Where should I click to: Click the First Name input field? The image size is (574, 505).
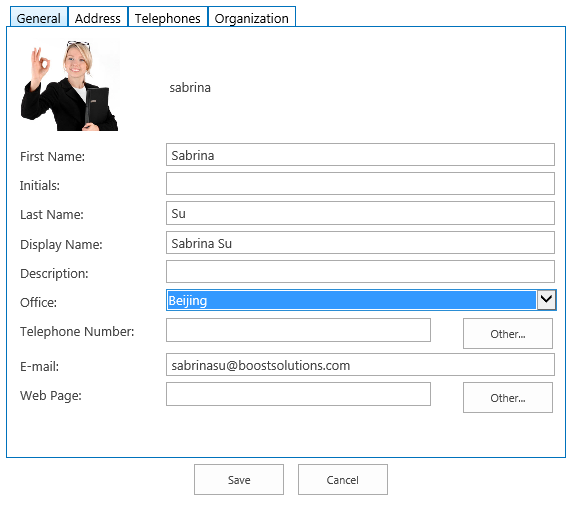360,154
